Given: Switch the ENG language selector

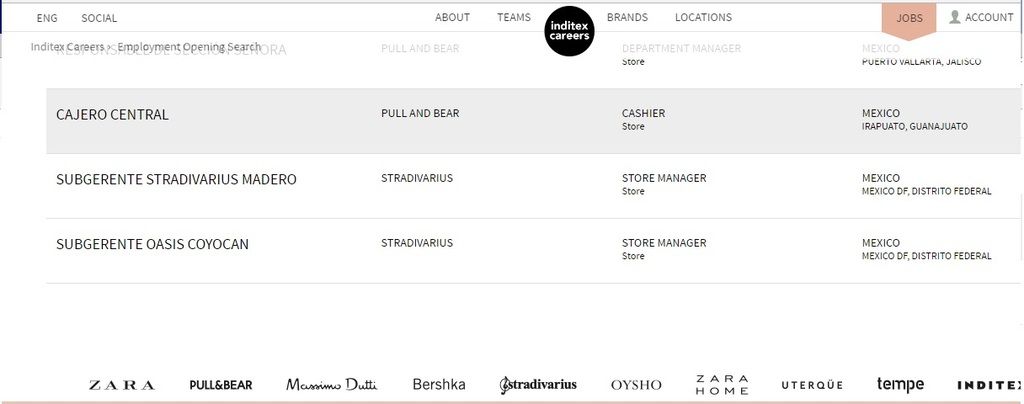Looking at the screenshot, I should tap(47, 18).
